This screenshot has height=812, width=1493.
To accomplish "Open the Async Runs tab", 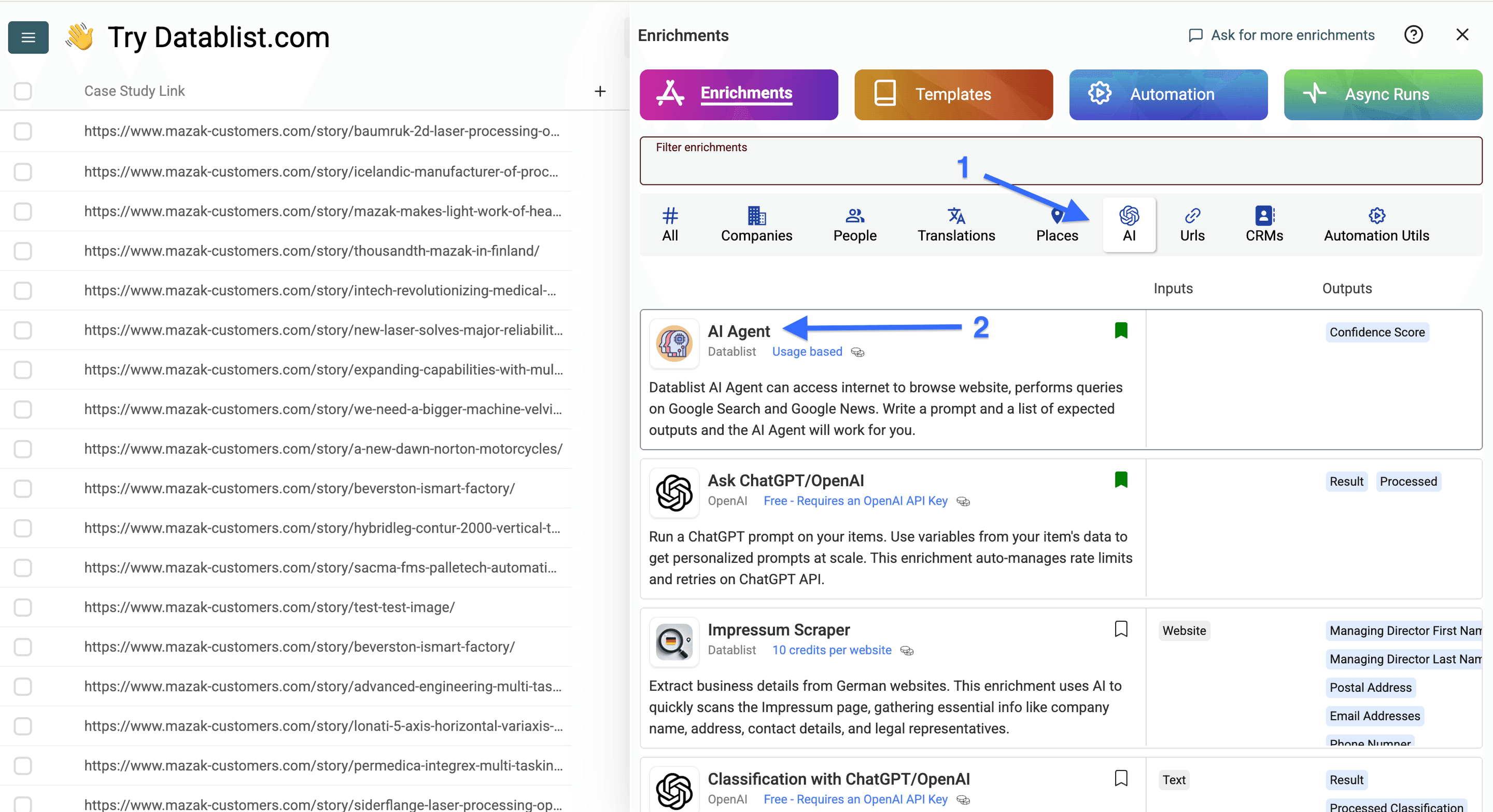I will [1383, 94].
